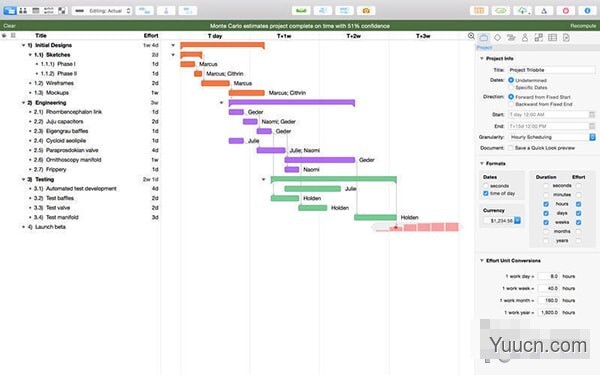Edit the project Title text field
The height and width of the screenshot is (375, 600).
(551, 70)
